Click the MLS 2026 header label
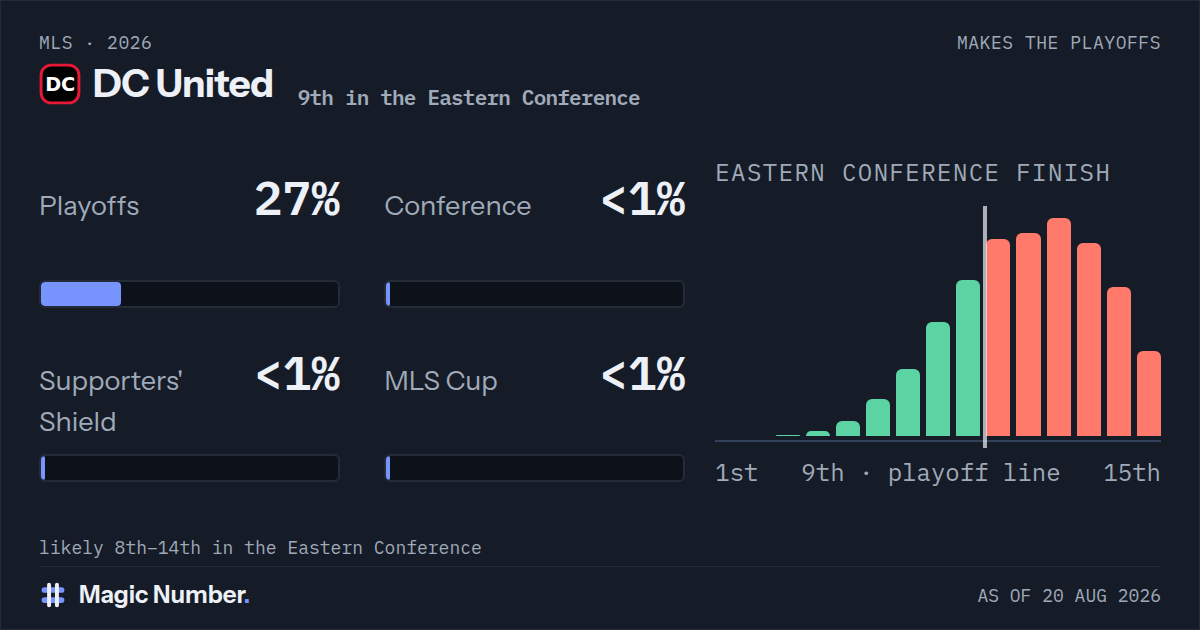 click(x=96, y=43)
